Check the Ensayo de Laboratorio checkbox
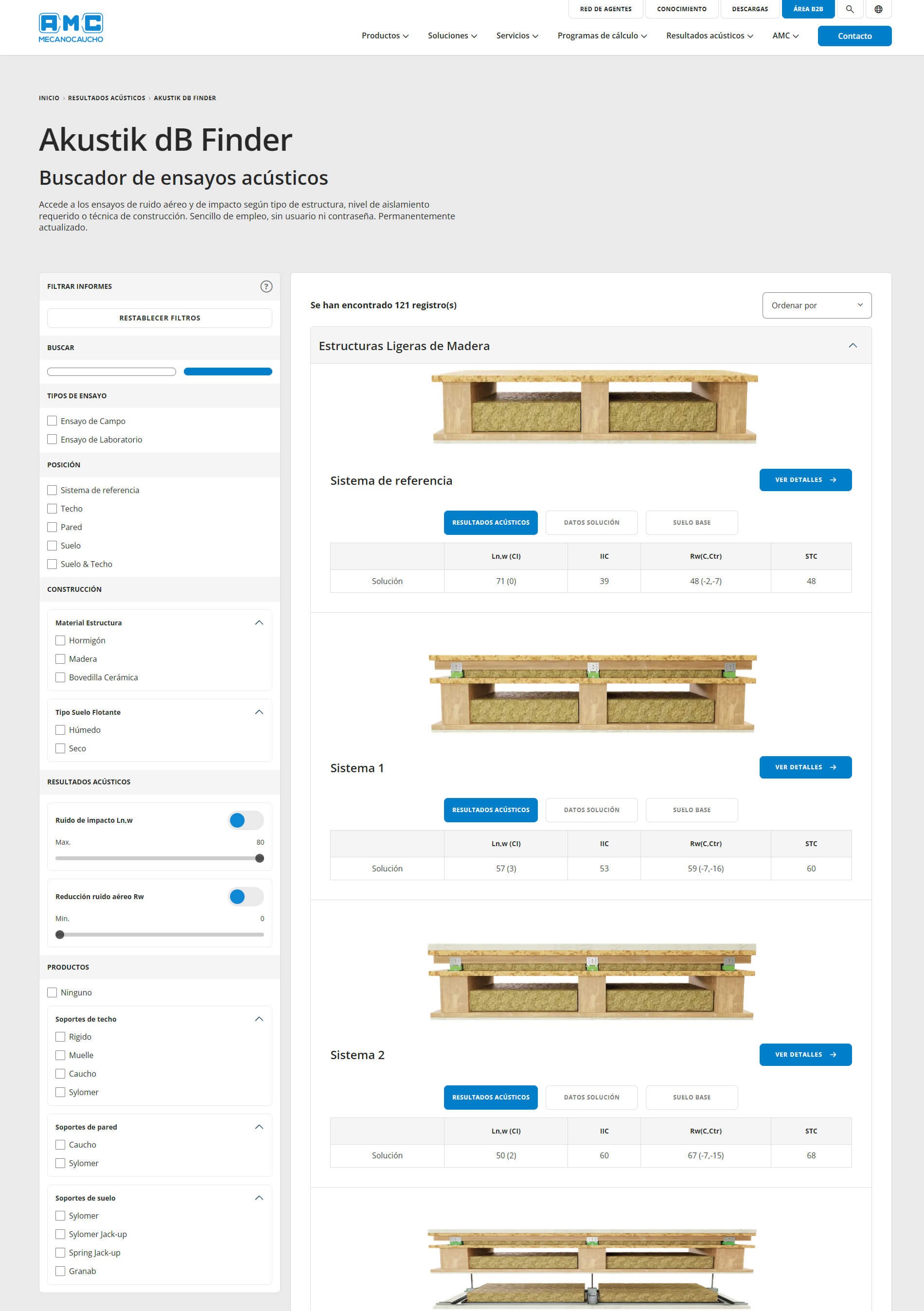This screenshot has height=1311, width=924. coord(52,439)
